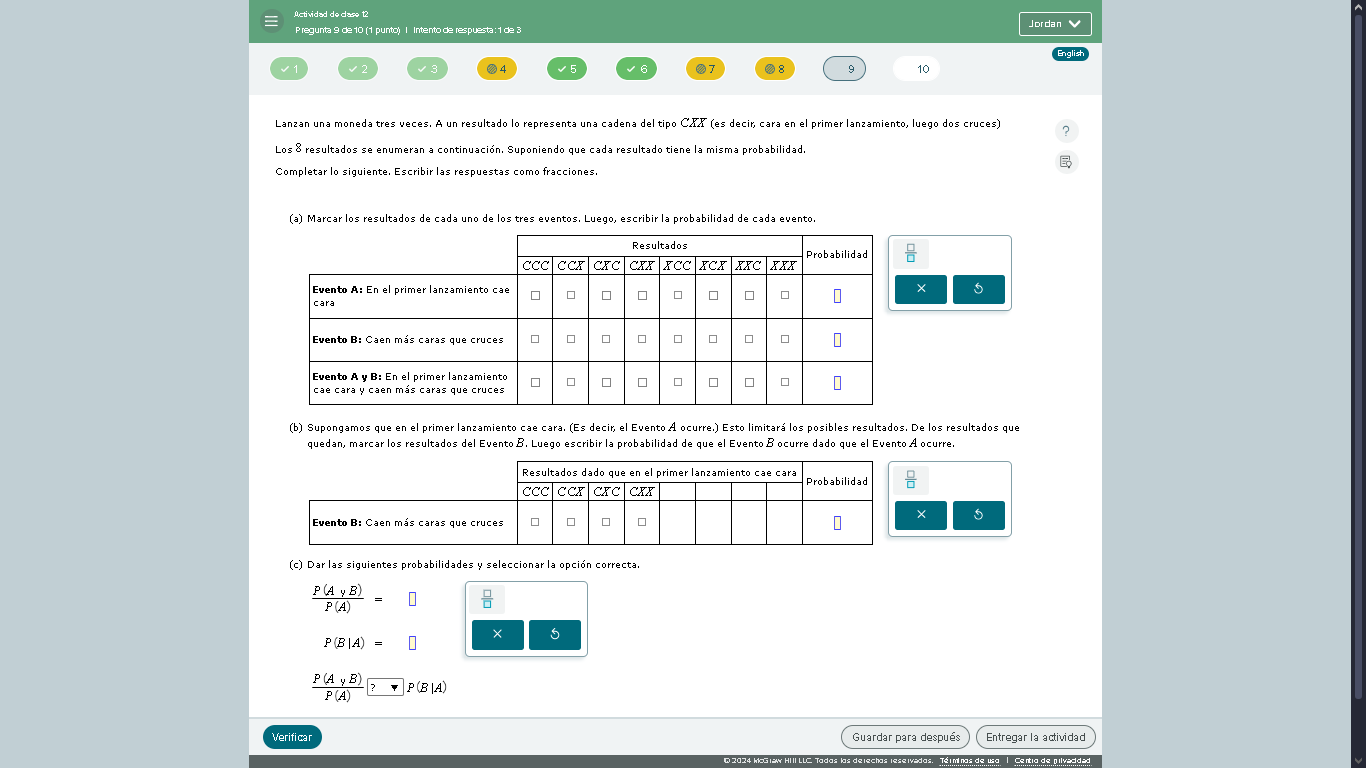Open the help question mark icon
Image resolution: width=1366 pixels, height=768 pixels.
click(1066, 131)
